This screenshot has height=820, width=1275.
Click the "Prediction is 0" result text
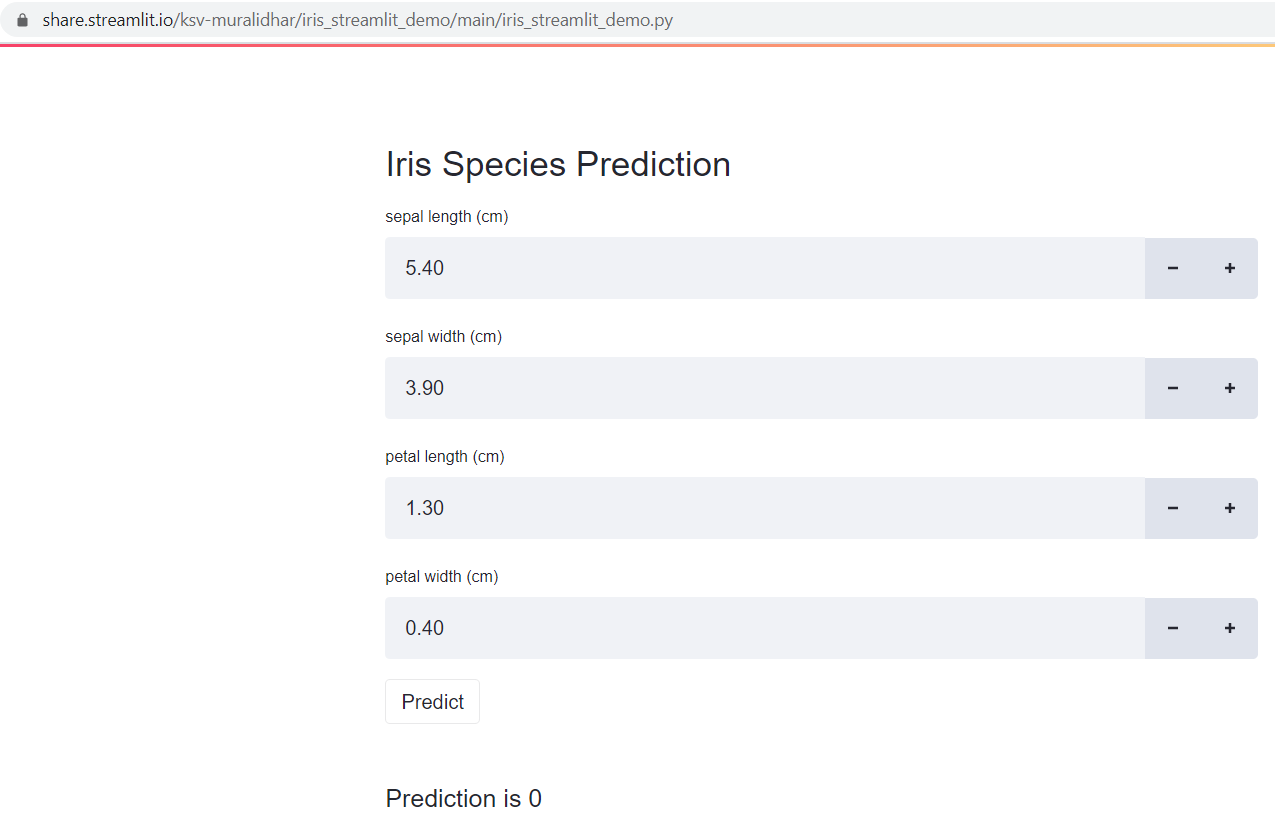(464, 798)
